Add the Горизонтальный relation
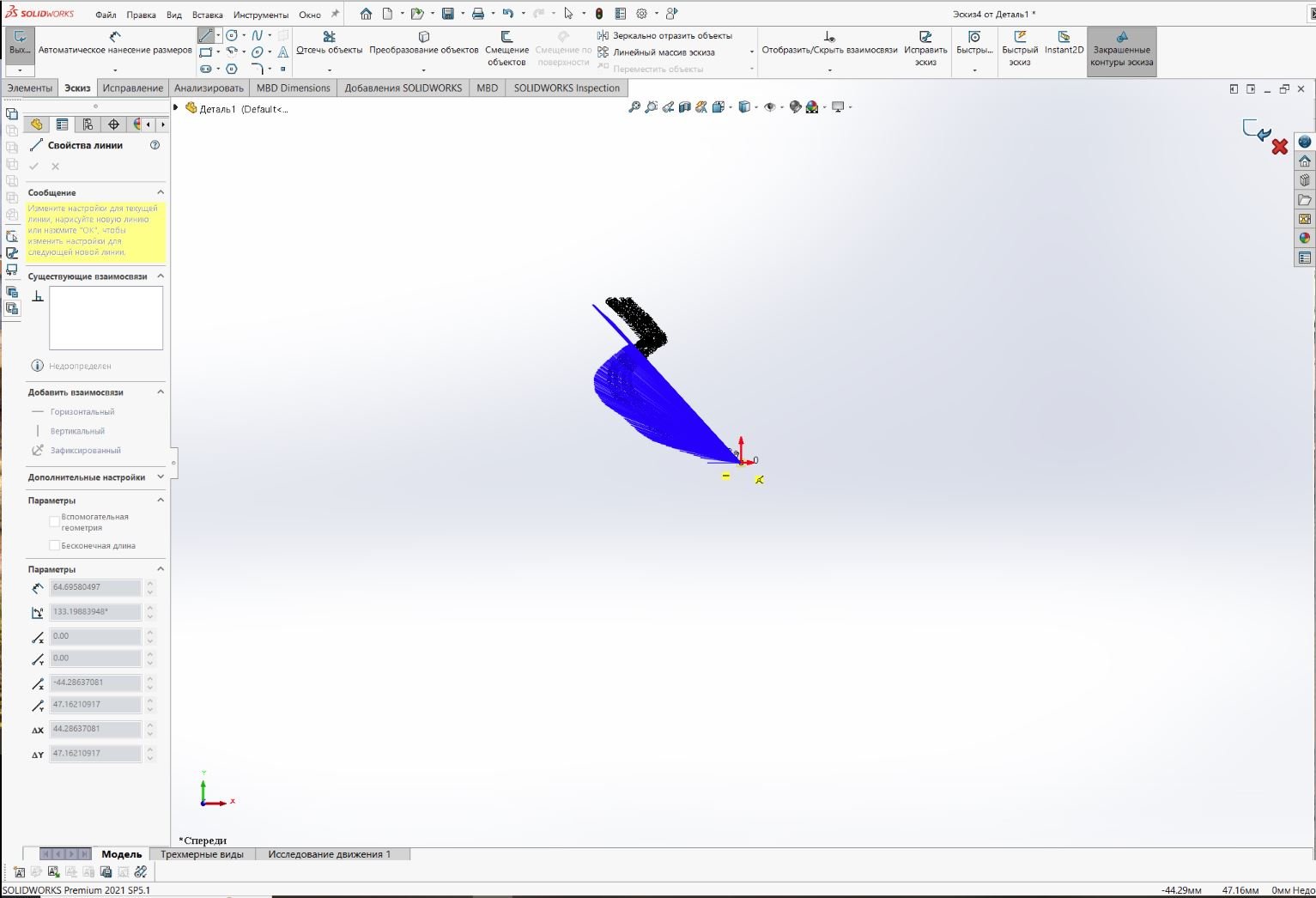The height and width of the screenshot is (898, 1316). point(82,412)
